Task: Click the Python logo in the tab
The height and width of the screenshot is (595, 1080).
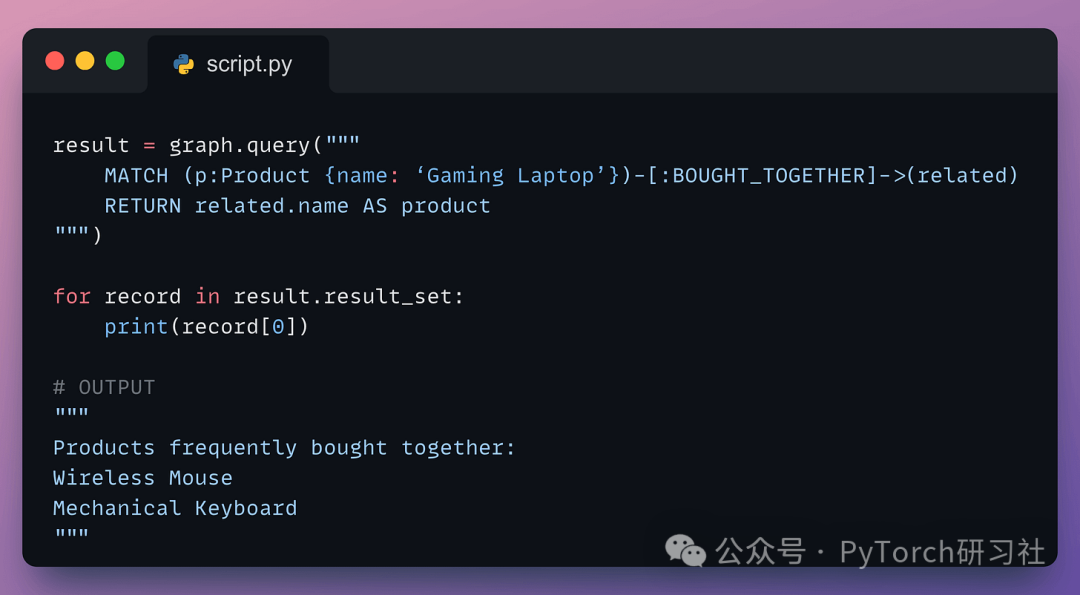Action: coord(183,64)
